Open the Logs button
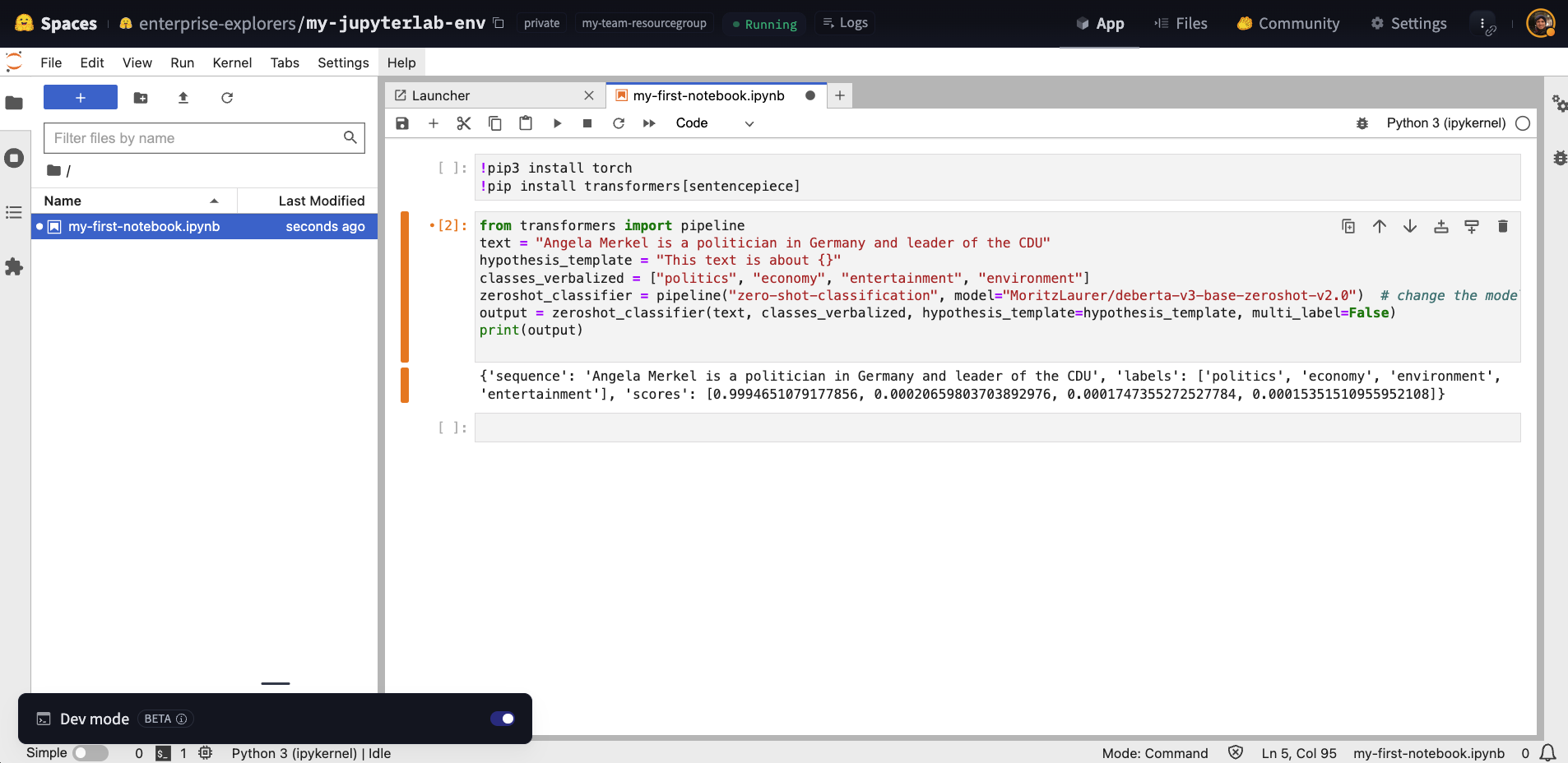Image resolution: width=1568 pixels, height=763 pixels. 846,23
